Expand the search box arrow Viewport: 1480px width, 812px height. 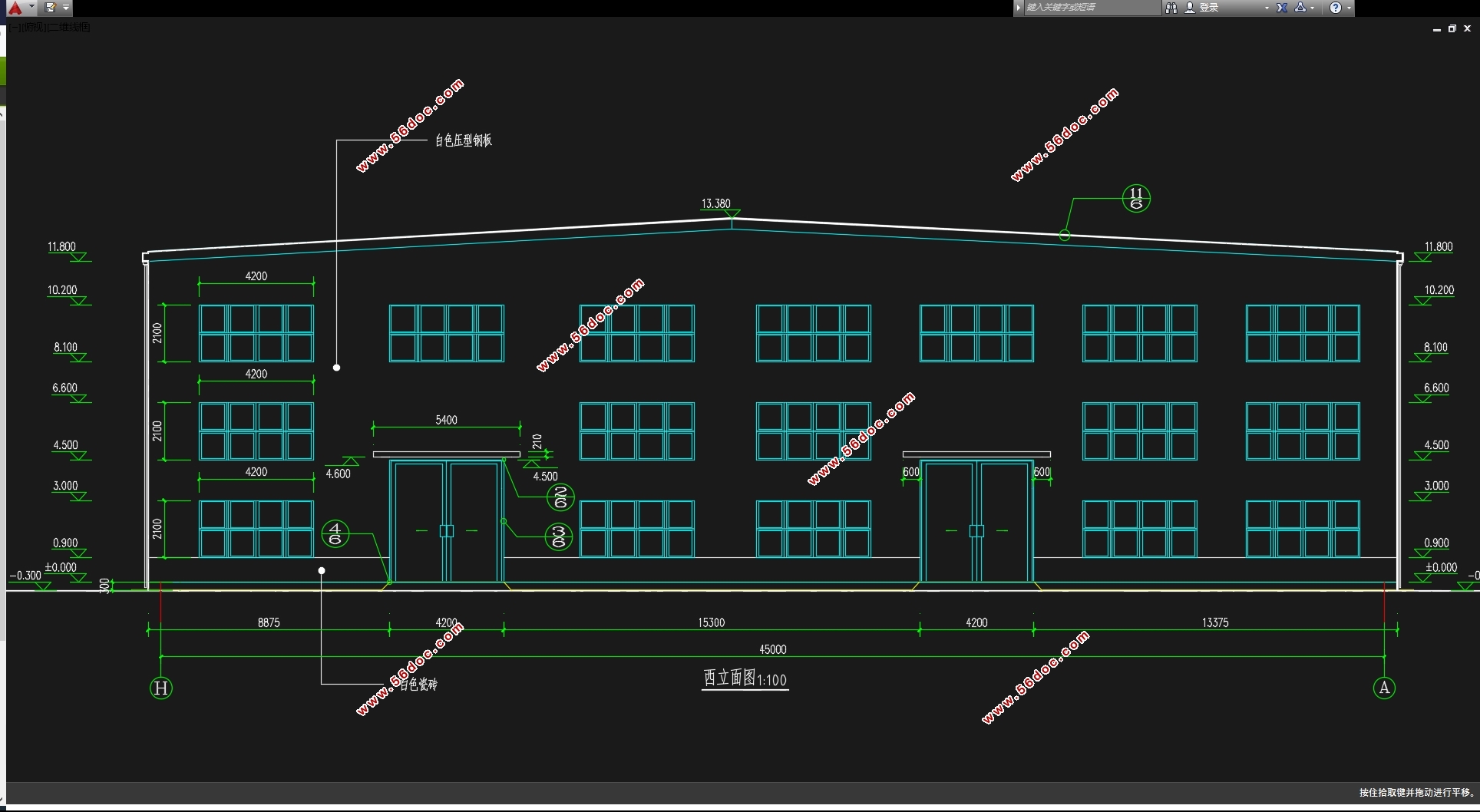coord(1019,8)
